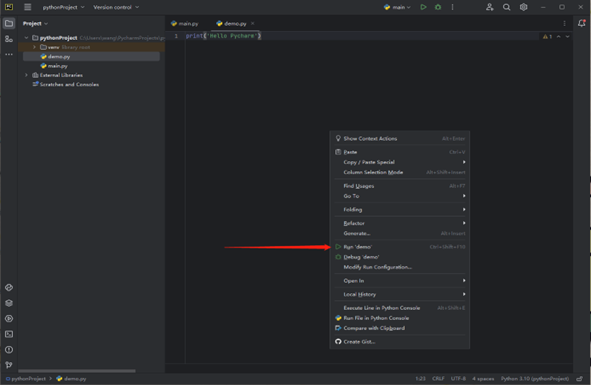
Task: Open the Code With Me user icon
Action: [489, 7]
